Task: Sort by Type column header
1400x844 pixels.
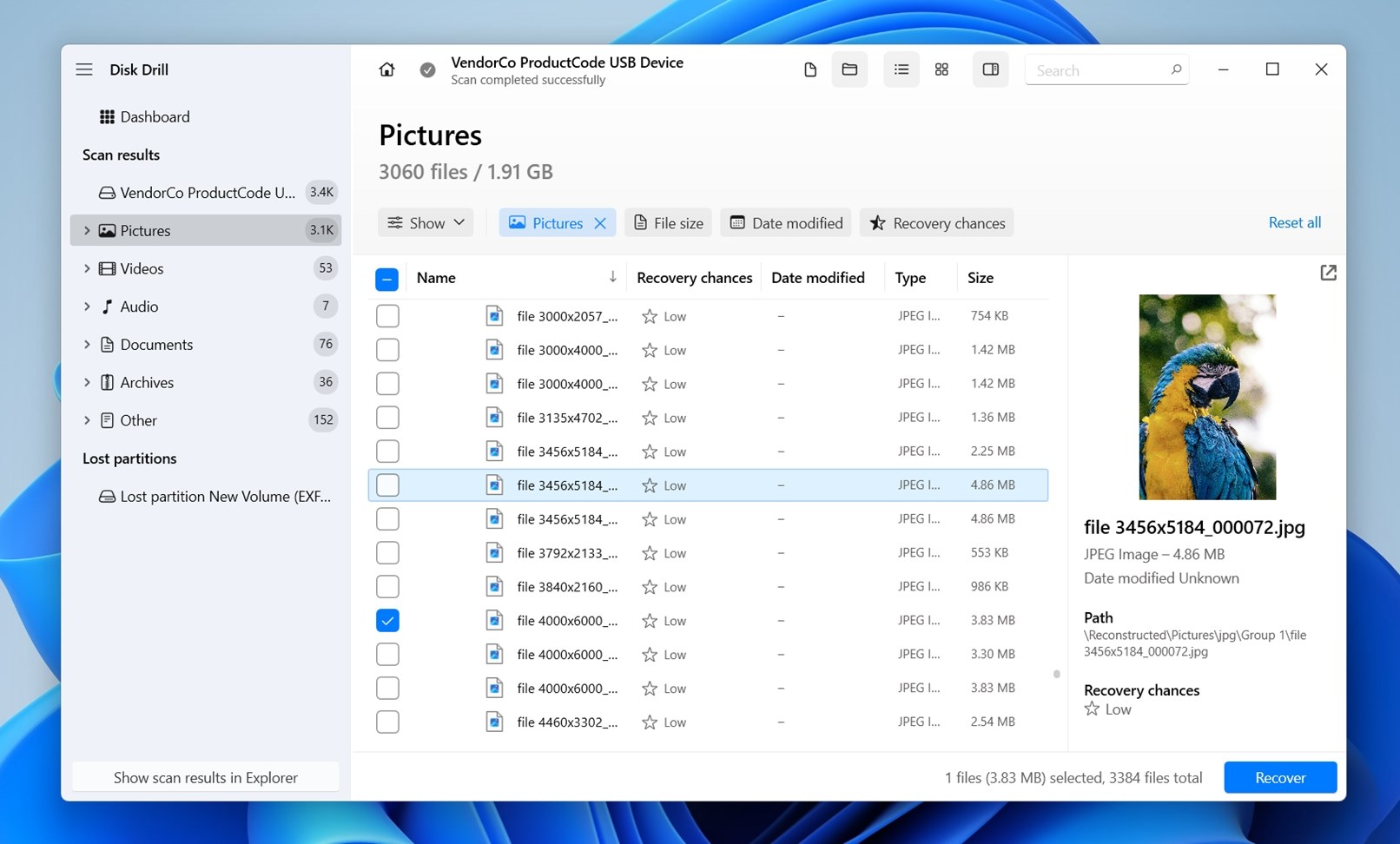Action: [910, 278]
